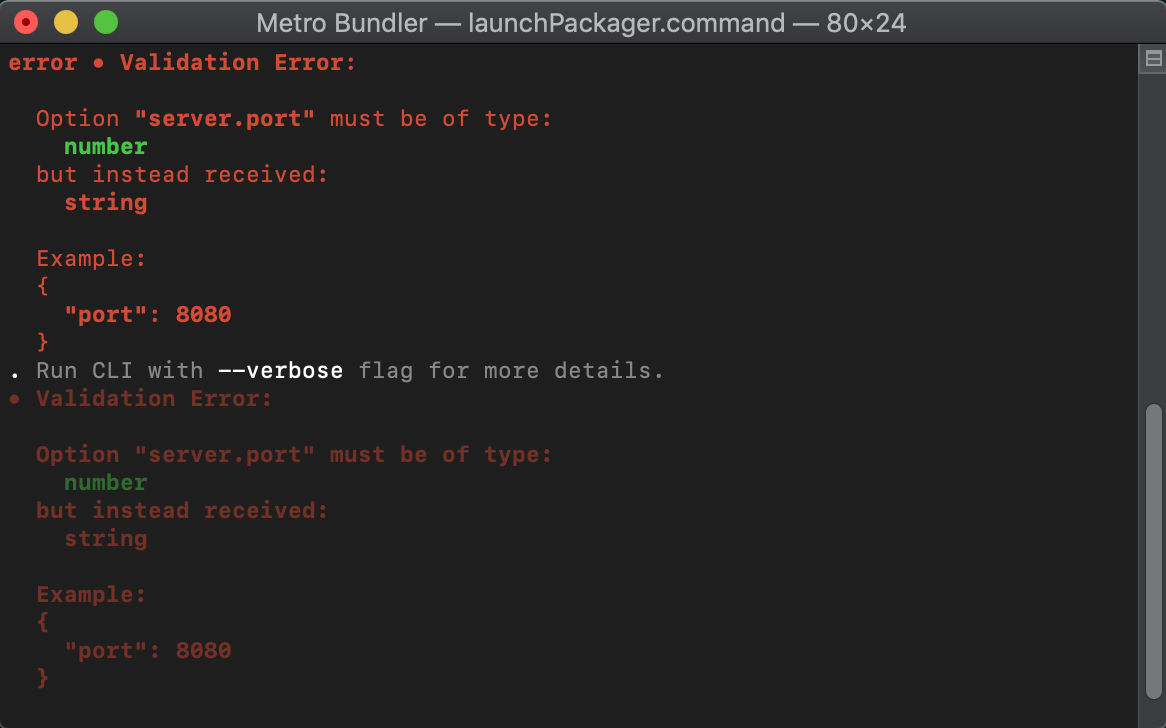Click the dimmed 'Example:' line
The width and height of the screenshot is (1166, 728).
coord(91,595)
